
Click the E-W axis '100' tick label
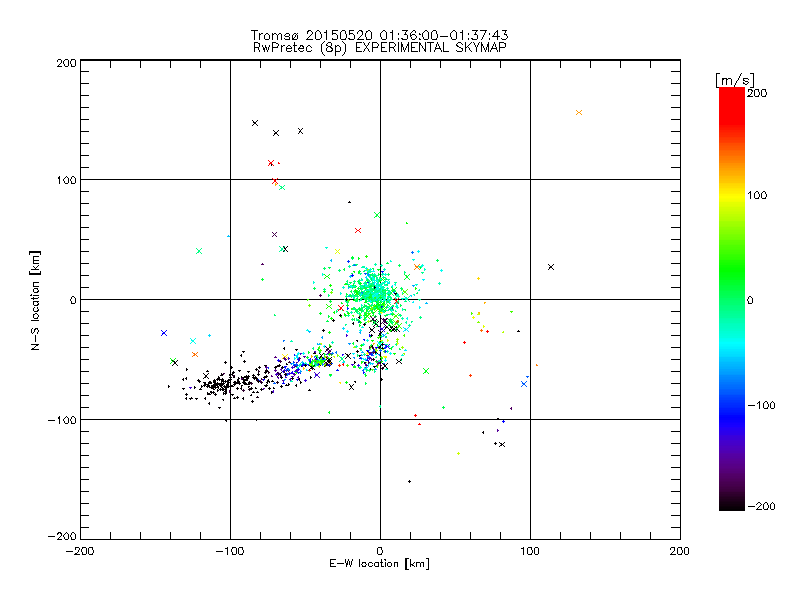click(530, 551)
